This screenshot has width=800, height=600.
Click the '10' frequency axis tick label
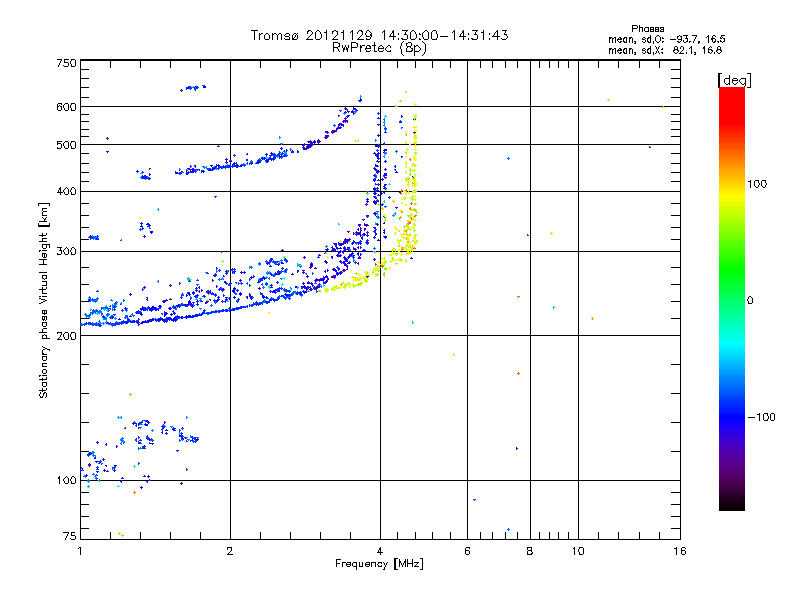click(578, 551)
